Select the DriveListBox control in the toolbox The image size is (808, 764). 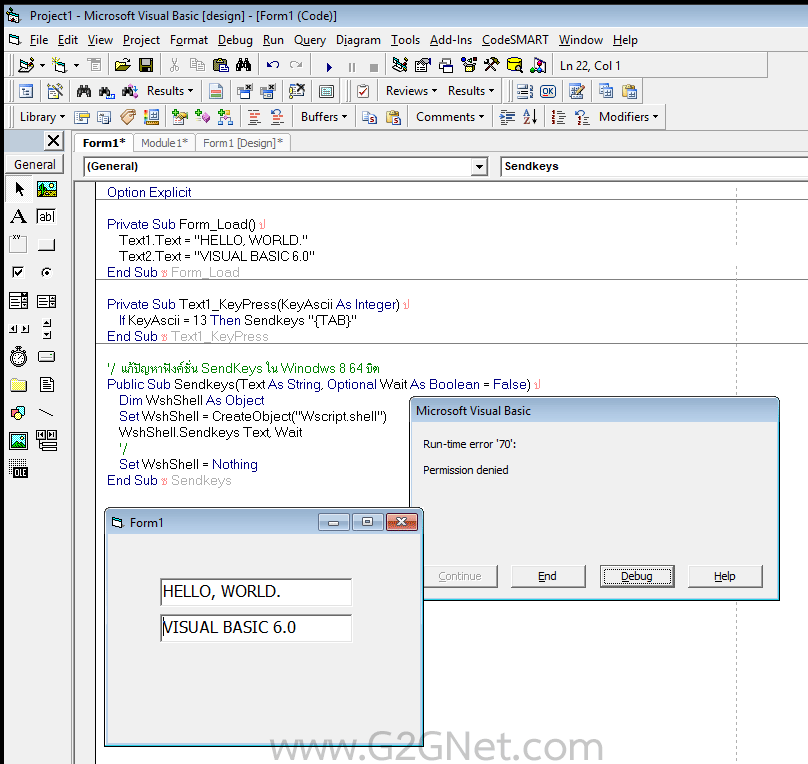click(x=46, y=356)
